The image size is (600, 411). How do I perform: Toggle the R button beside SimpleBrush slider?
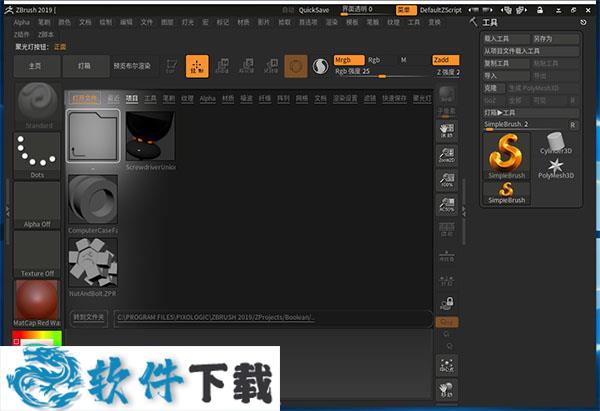[x=573, y=125]
